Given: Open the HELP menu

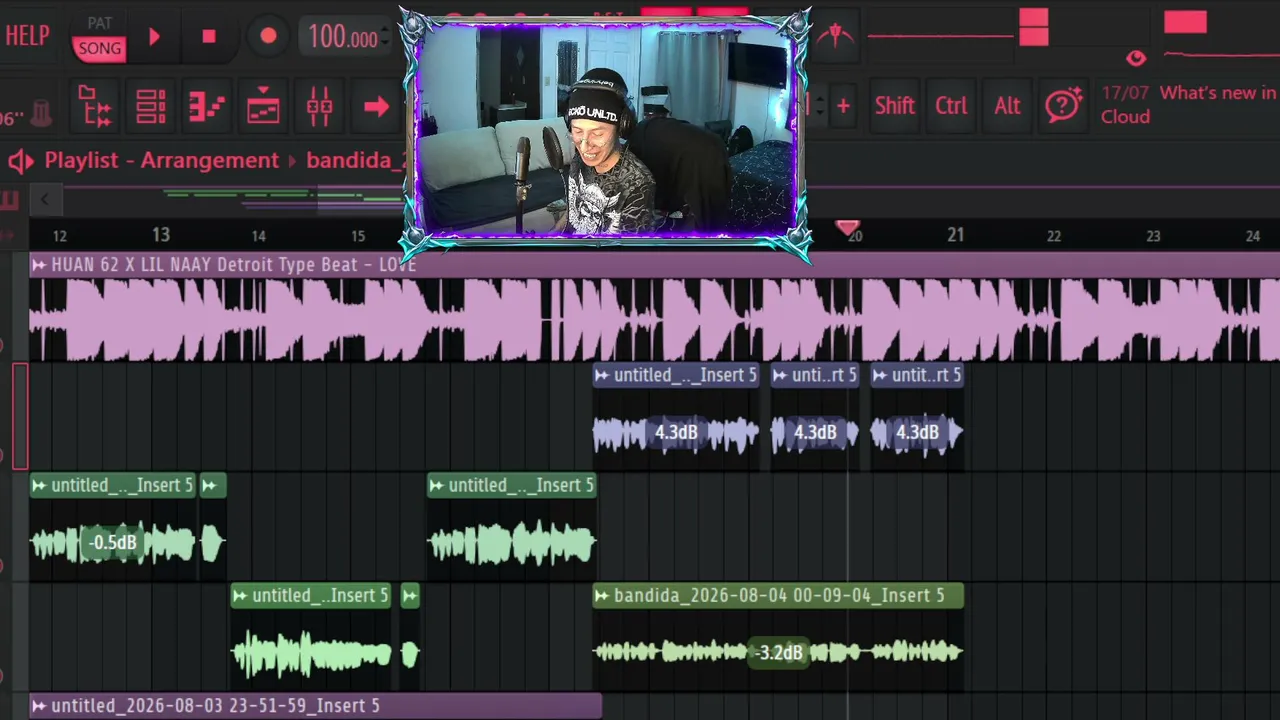Looking at the screenshot, I should pos(27,35).
